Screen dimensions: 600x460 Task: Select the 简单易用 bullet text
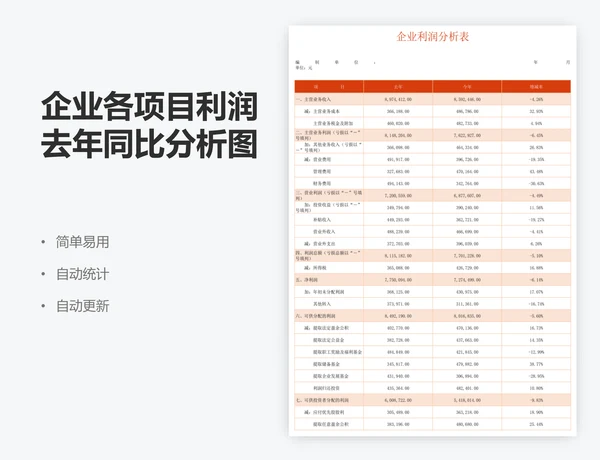click(x=83, y=242)
